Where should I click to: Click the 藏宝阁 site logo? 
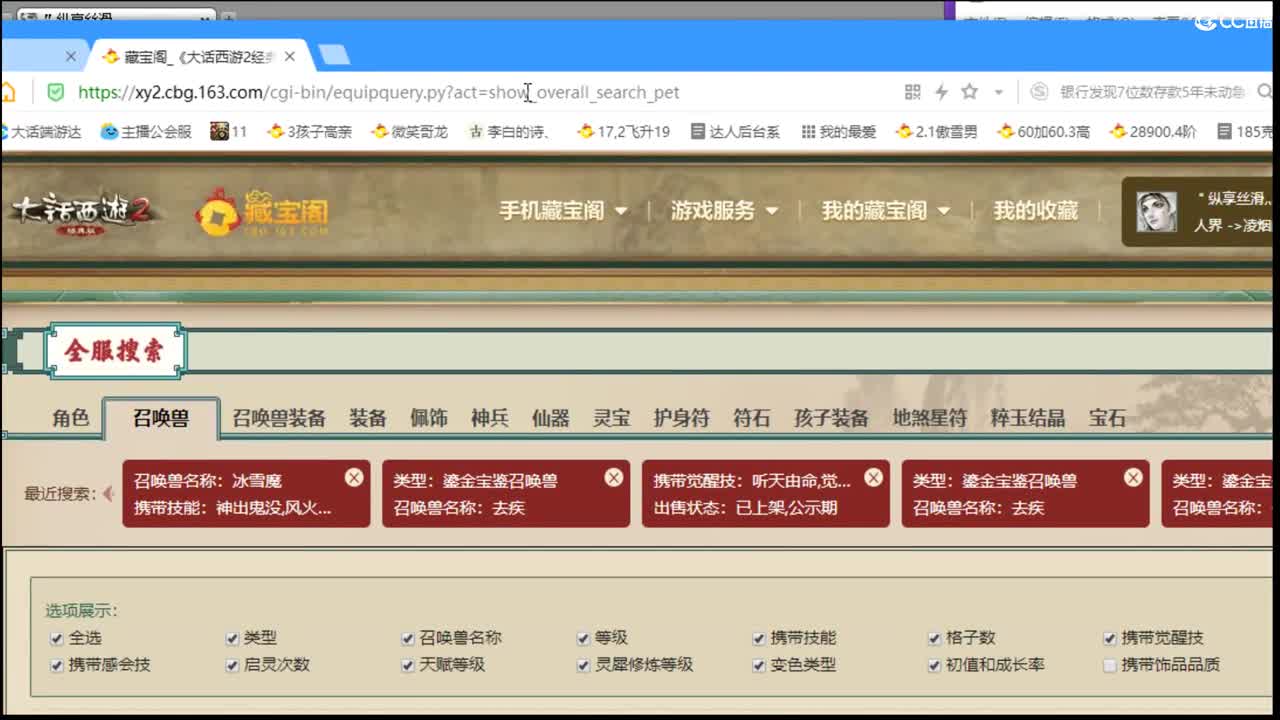(x=262, y=212)
